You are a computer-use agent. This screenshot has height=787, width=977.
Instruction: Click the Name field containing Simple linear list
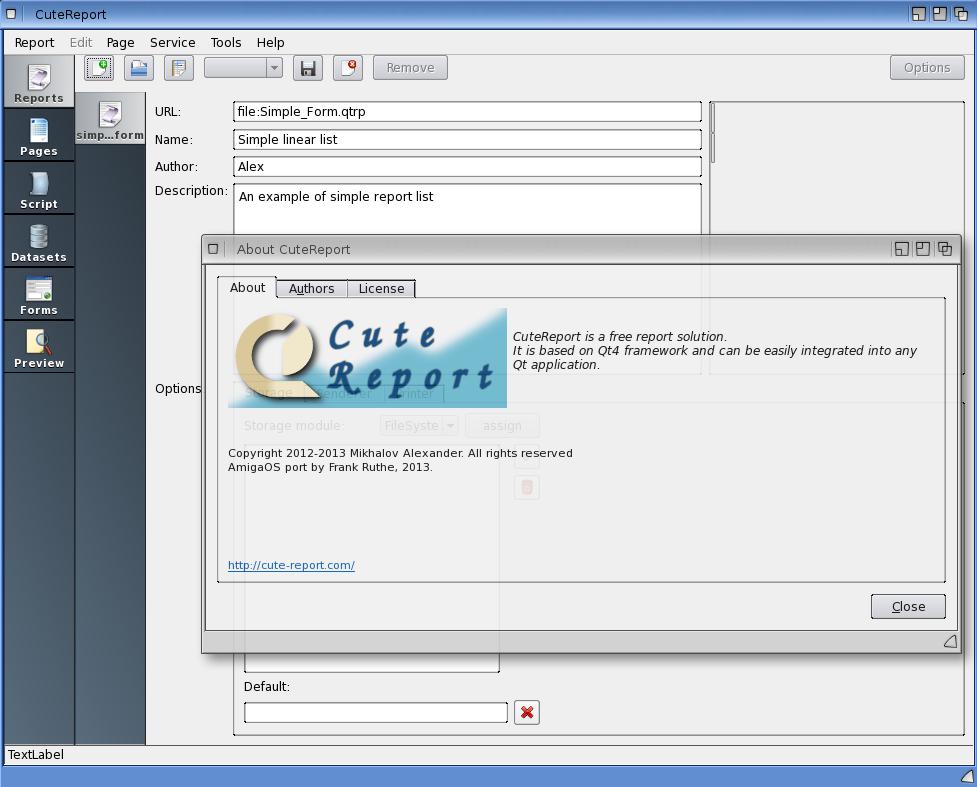tap(467, 140)
